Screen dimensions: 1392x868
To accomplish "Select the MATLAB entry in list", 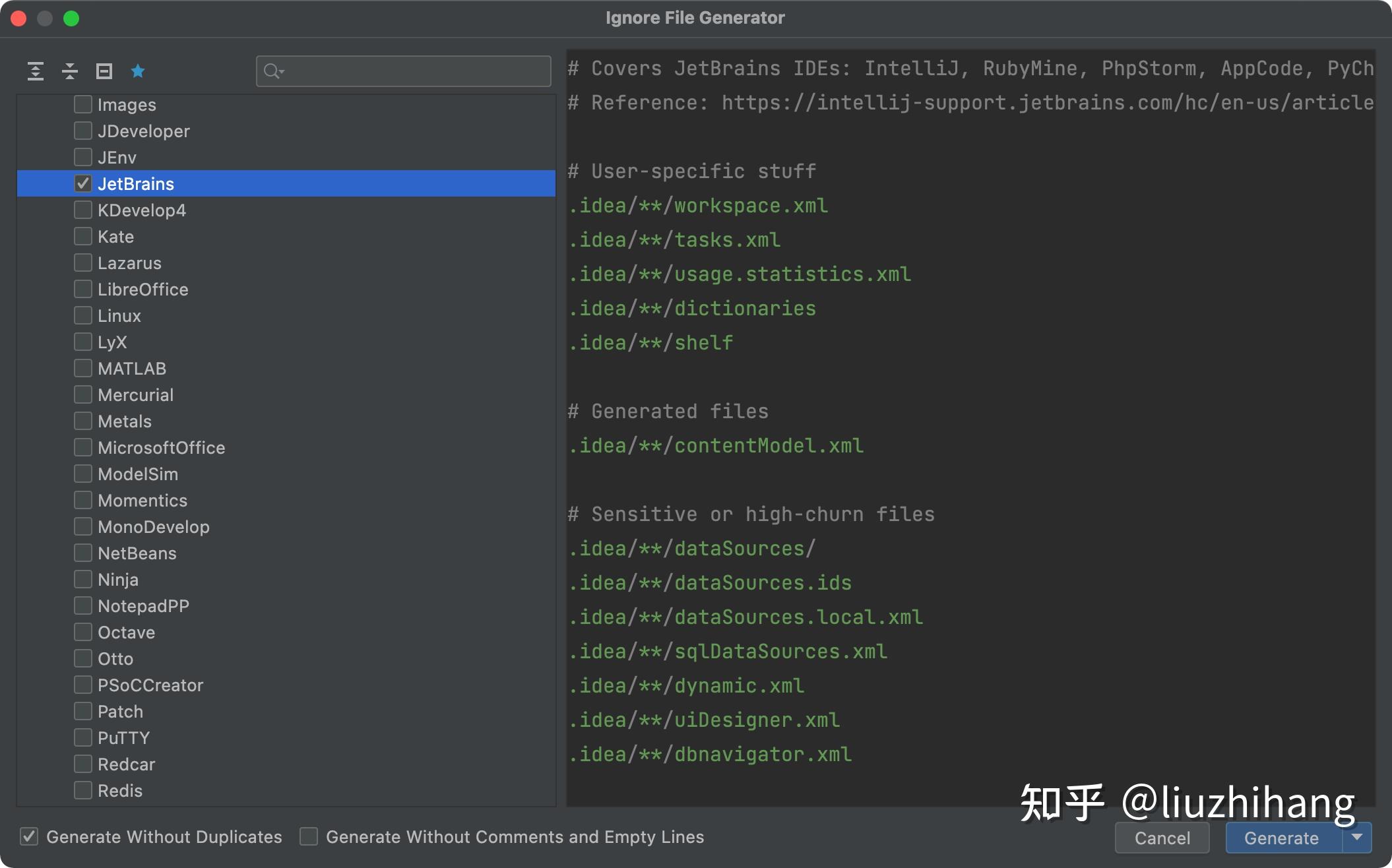I will coord(132,369).
